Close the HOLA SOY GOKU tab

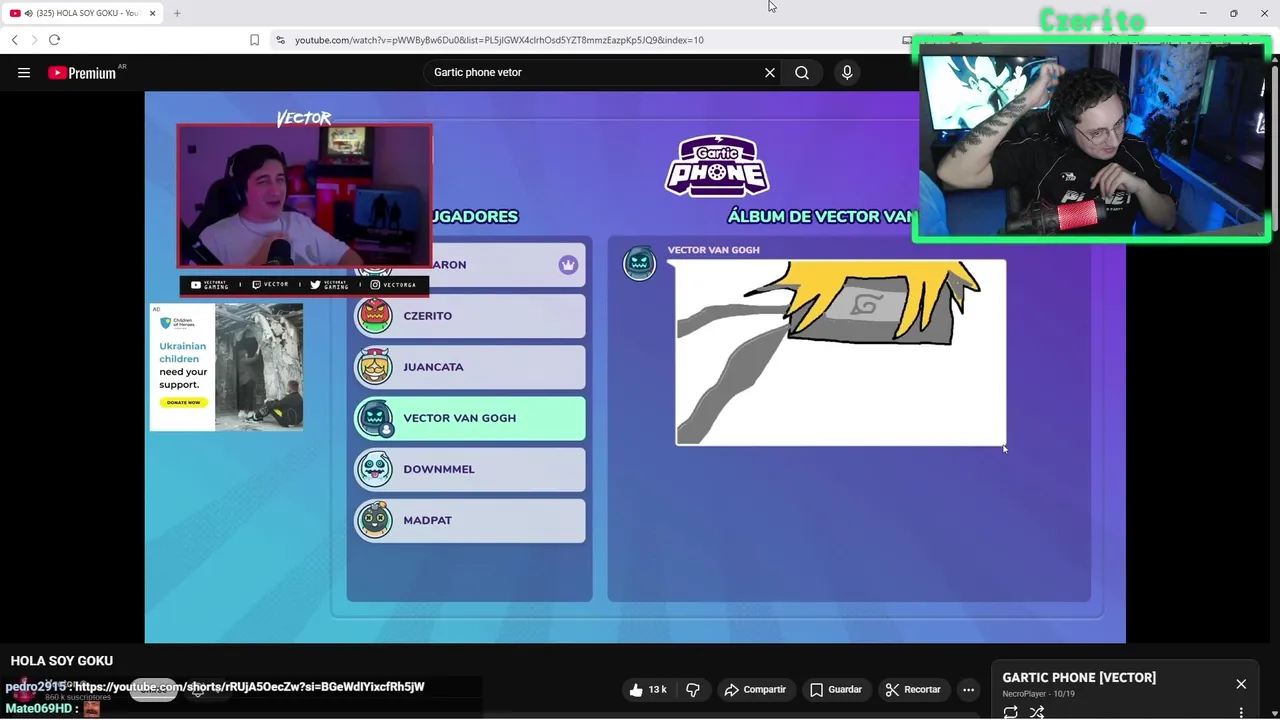[153, 13]
